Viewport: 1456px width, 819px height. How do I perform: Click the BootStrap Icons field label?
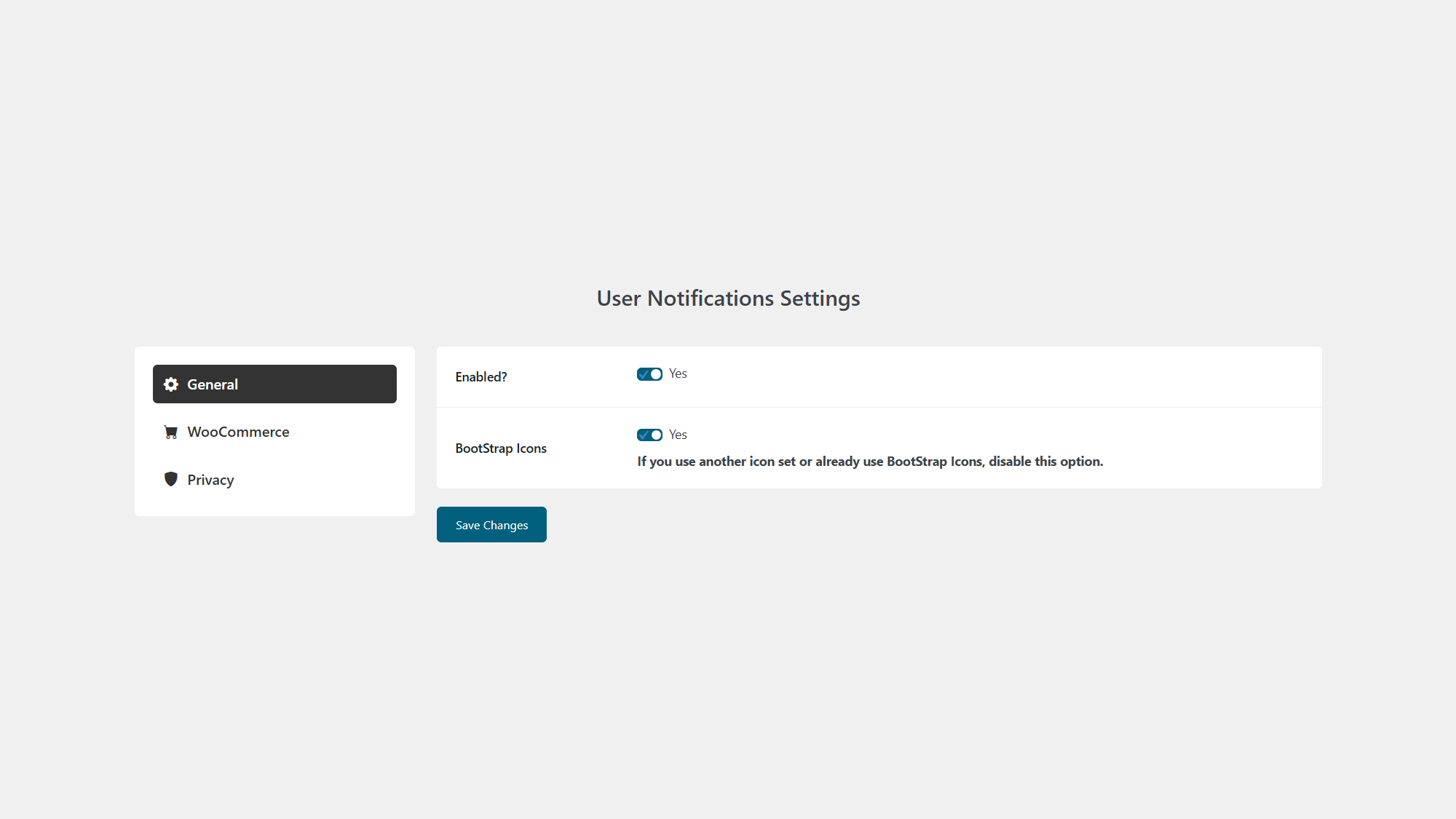501,448
